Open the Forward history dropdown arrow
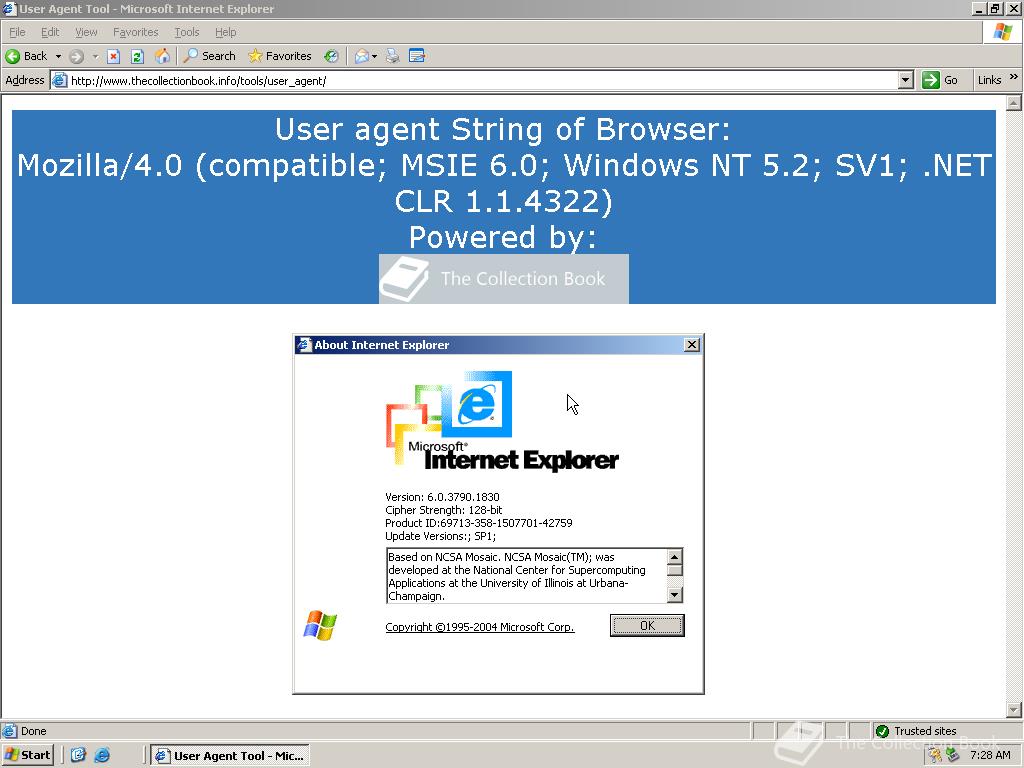Viewport: 1024px width, 768px height. tap(95, 57)
